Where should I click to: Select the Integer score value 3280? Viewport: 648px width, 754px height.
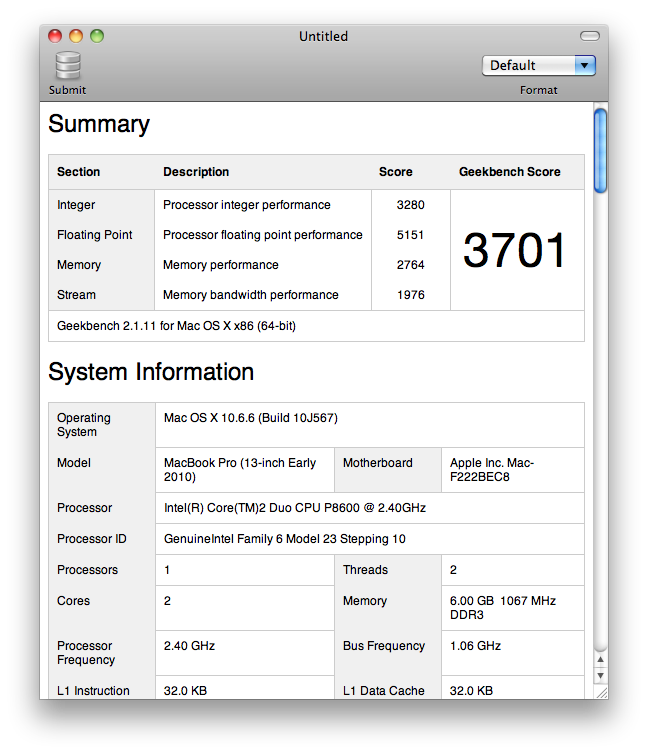(411, 205)
